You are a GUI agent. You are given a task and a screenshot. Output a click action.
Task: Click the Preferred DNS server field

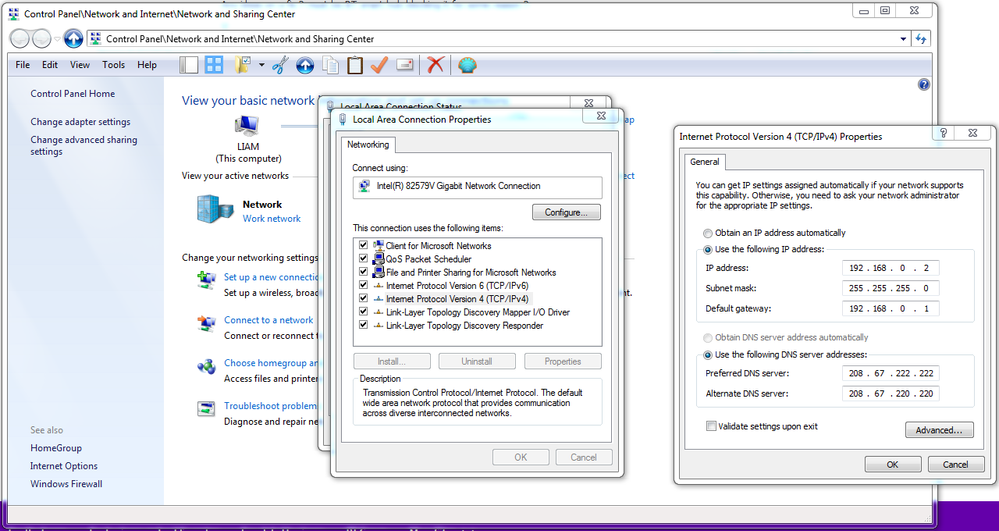pos(890,374)
